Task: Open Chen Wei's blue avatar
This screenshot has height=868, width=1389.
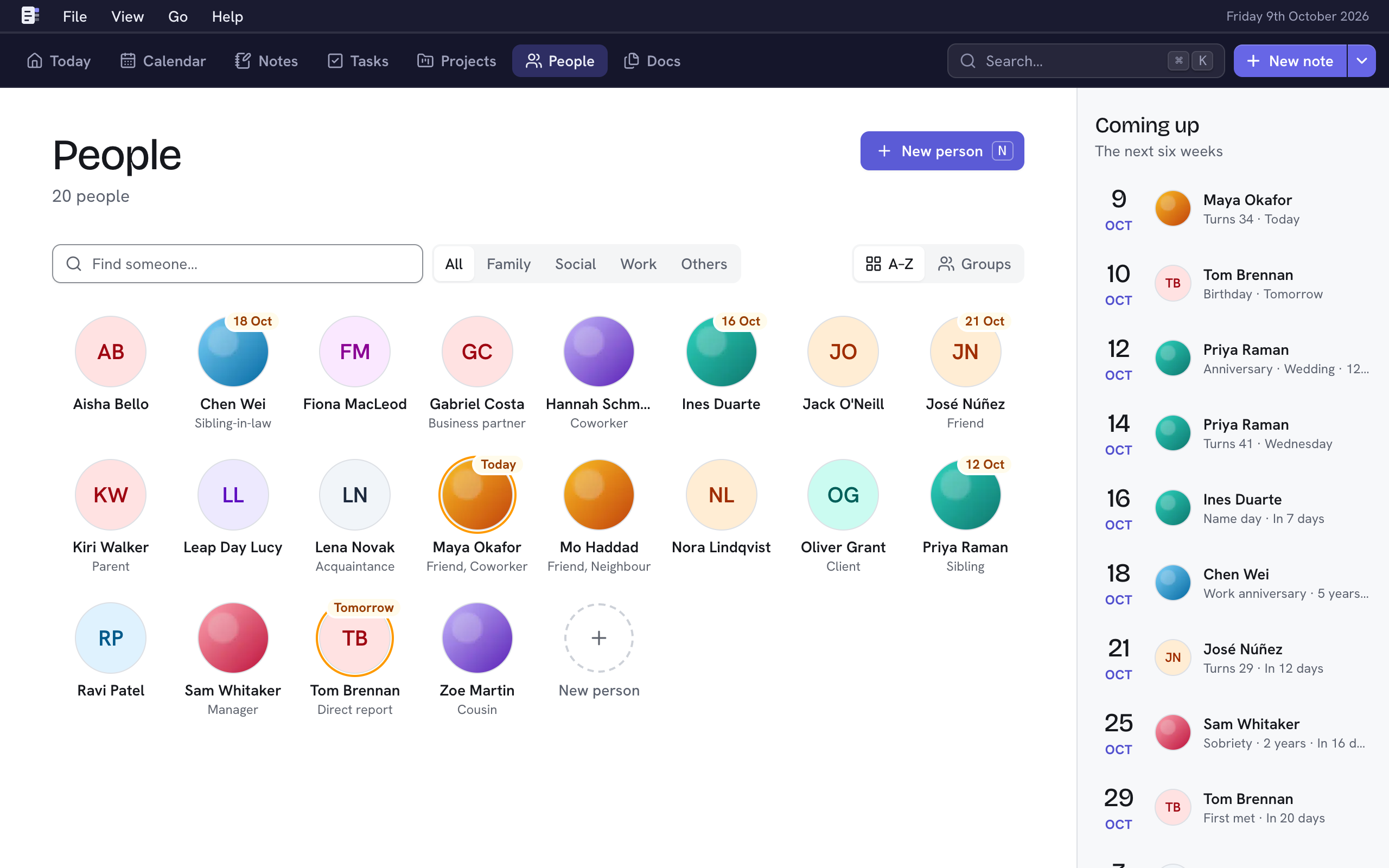Action: tap(233, 352)
